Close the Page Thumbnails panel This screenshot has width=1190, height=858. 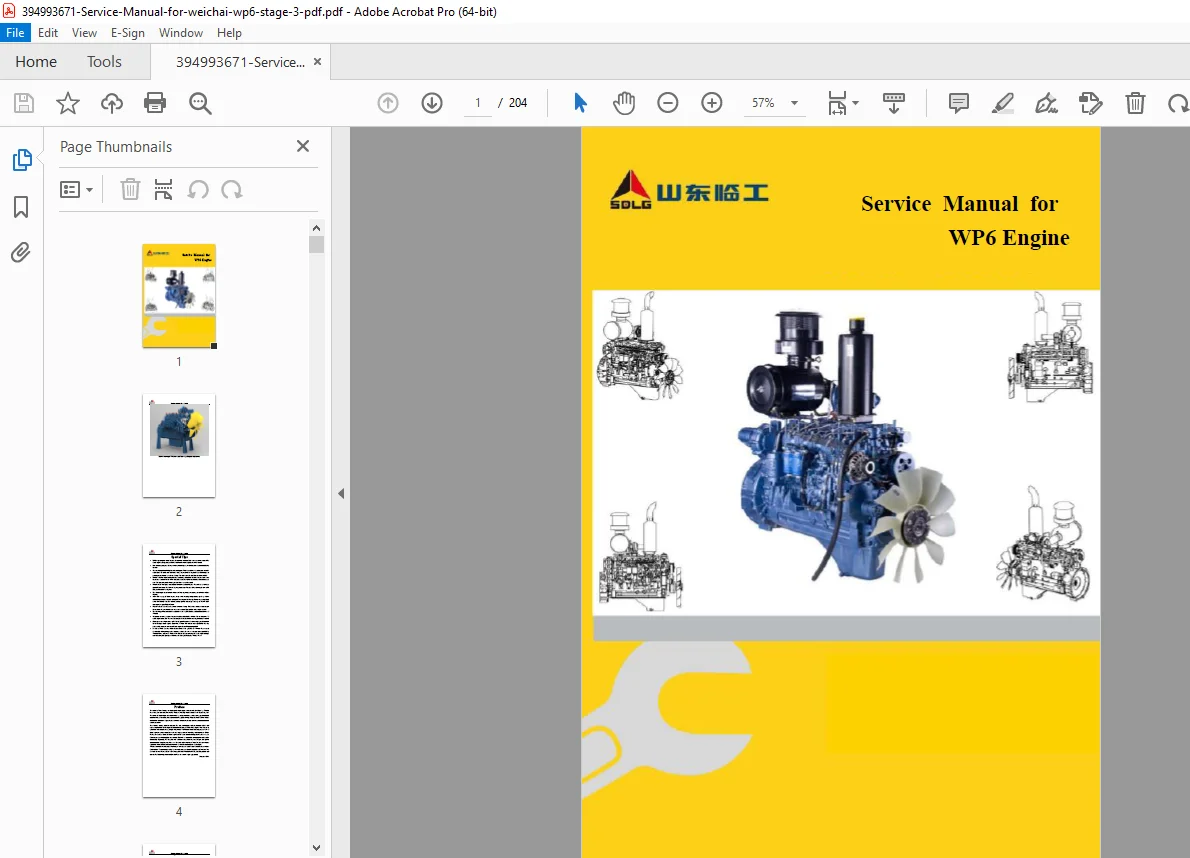click(x=303, y=146)
